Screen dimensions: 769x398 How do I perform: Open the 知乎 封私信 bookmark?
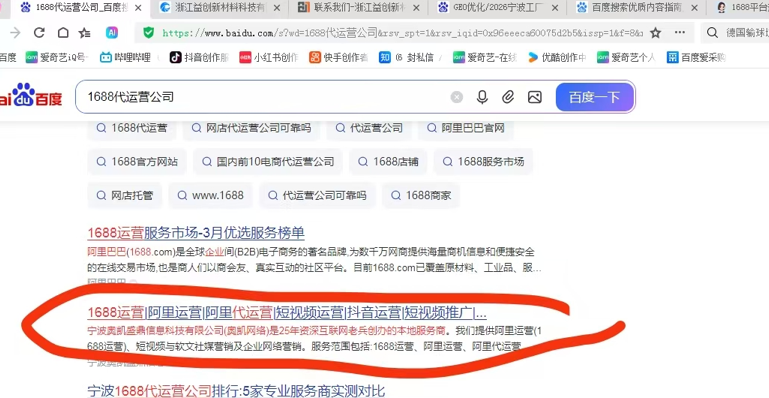pos(406,57)
